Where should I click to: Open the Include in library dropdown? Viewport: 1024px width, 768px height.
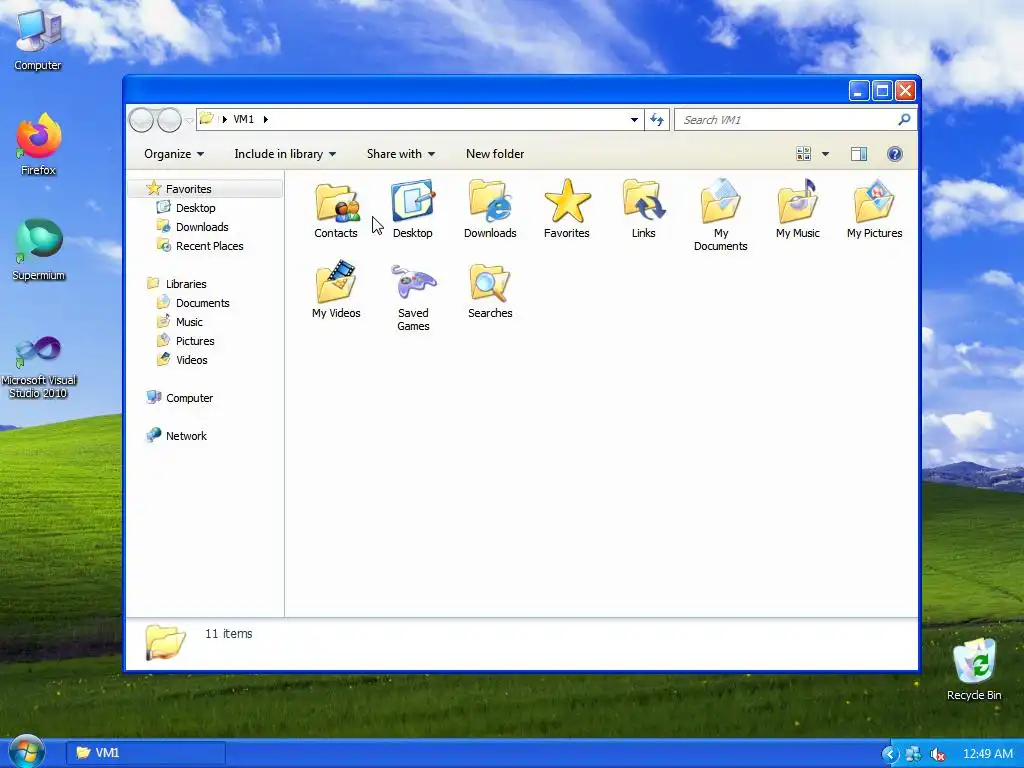click(x=285, y=154)
